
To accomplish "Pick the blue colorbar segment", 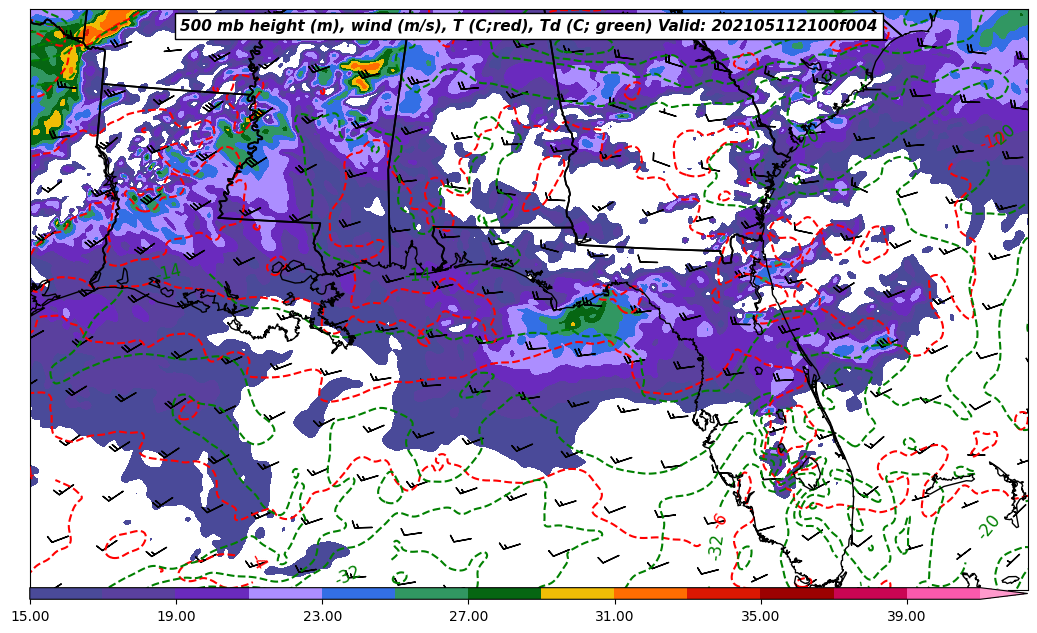I will pos(358,593).
